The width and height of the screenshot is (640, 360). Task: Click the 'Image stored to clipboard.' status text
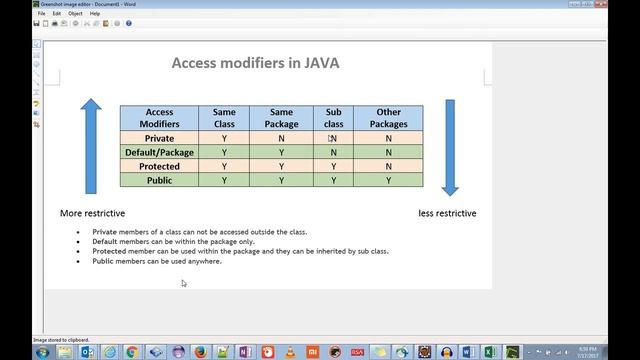point(61,340)
